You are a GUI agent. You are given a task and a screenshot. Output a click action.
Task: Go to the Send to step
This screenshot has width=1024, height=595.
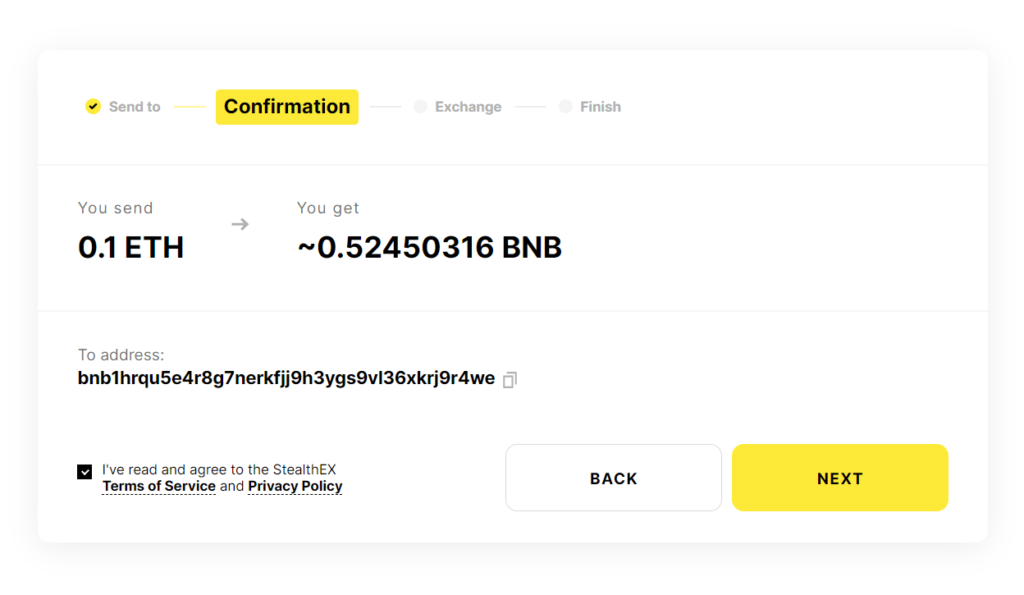[x=134, y=107]
